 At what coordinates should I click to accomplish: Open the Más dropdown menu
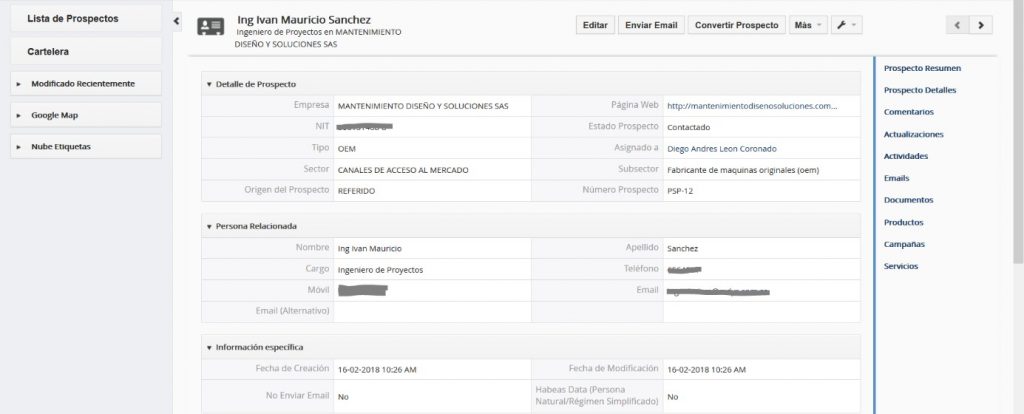(807, 25)
